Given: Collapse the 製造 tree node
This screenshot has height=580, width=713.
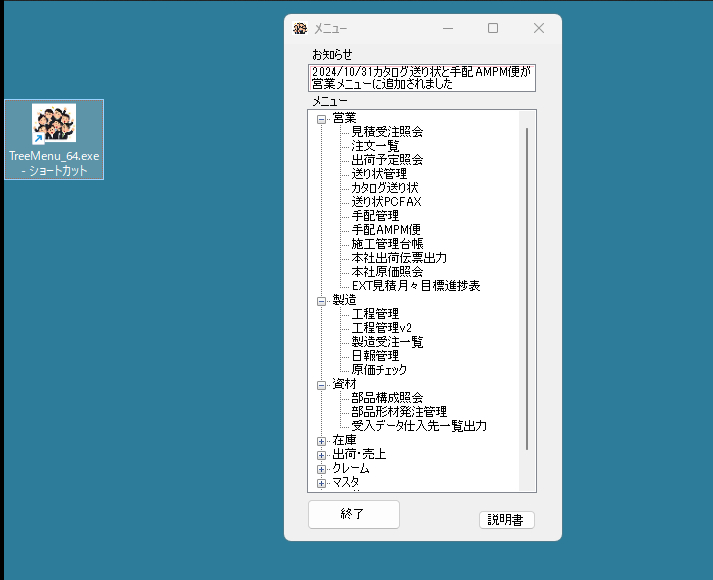Looking at the screenshot, I should tap(322, 300).
